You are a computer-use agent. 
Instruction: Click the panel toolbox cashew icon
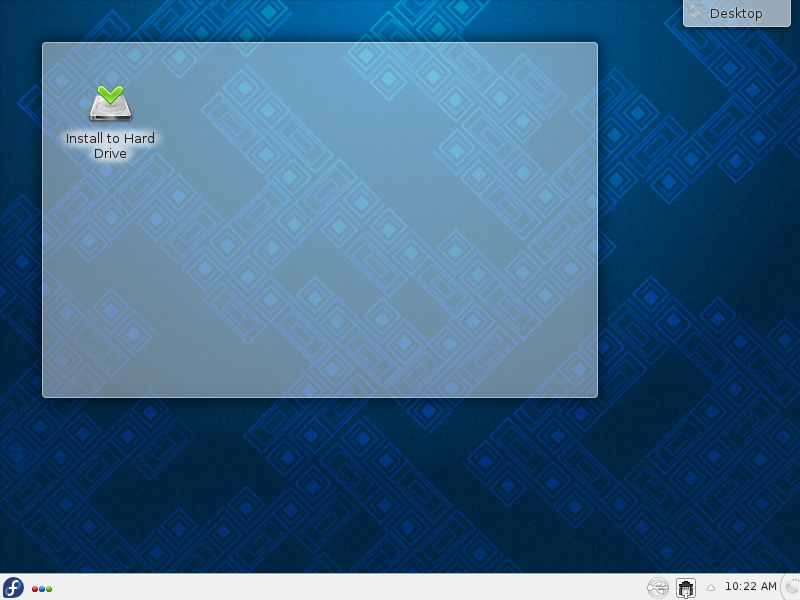(793, 587)
